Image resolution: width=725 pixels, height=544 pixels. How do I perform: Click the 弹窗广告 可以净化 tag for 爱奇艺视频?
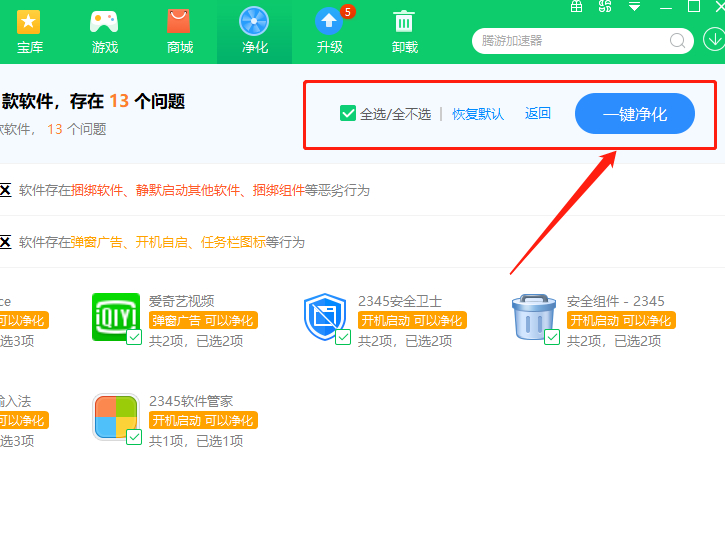(x=203, y=320)
